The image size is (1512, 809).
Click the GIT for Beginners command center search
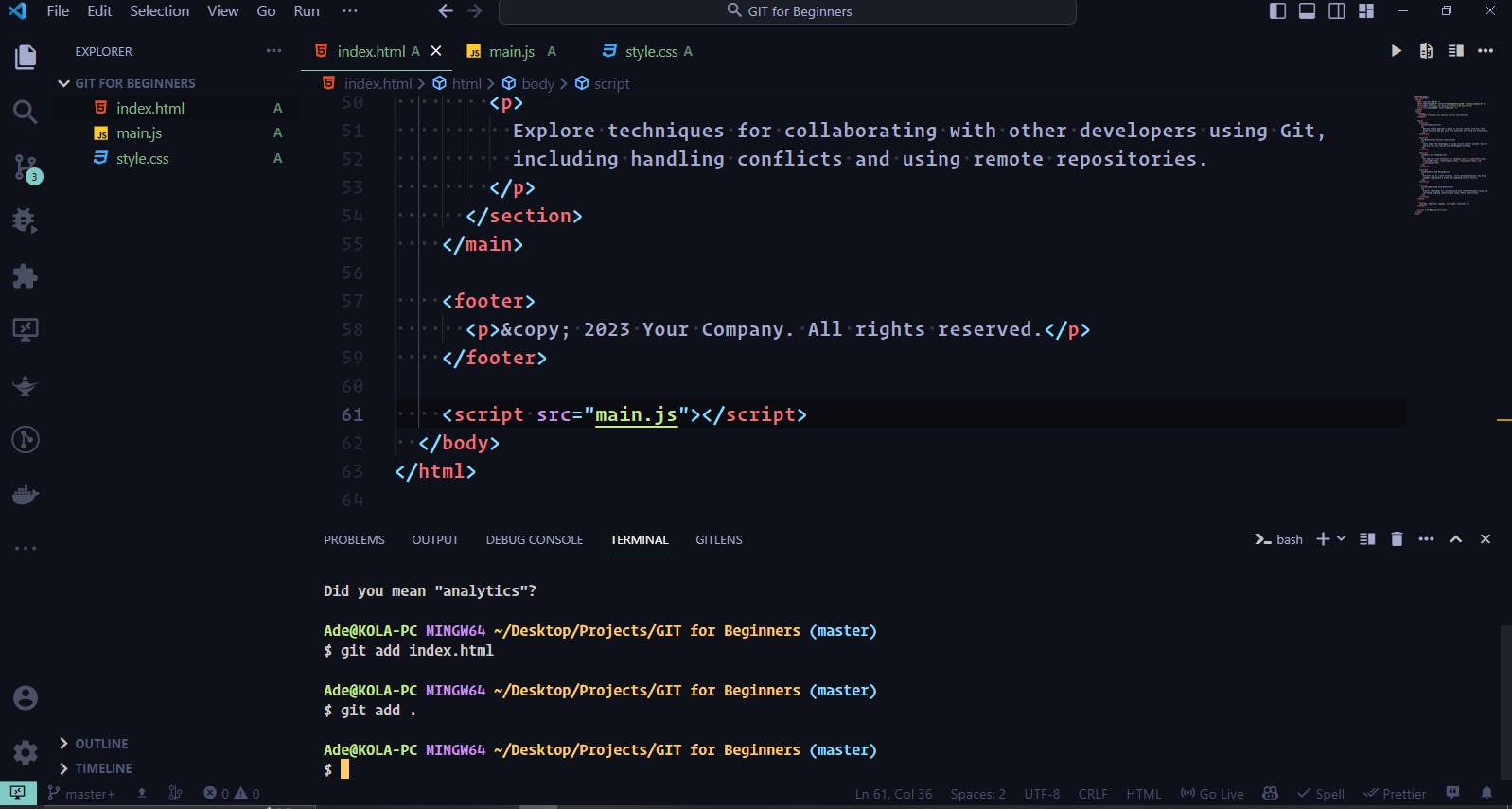(x=787, y=11)
